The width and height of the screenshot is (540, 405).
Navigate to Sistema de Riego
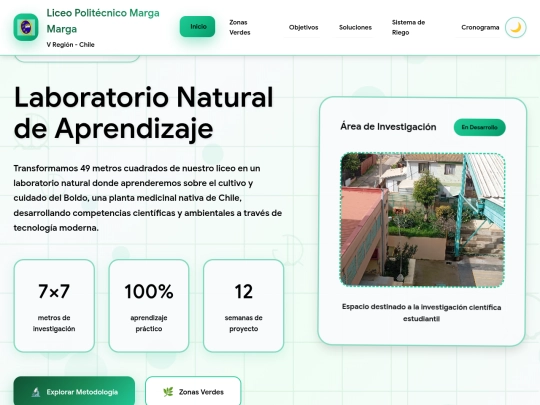click(x=408, y=27)
